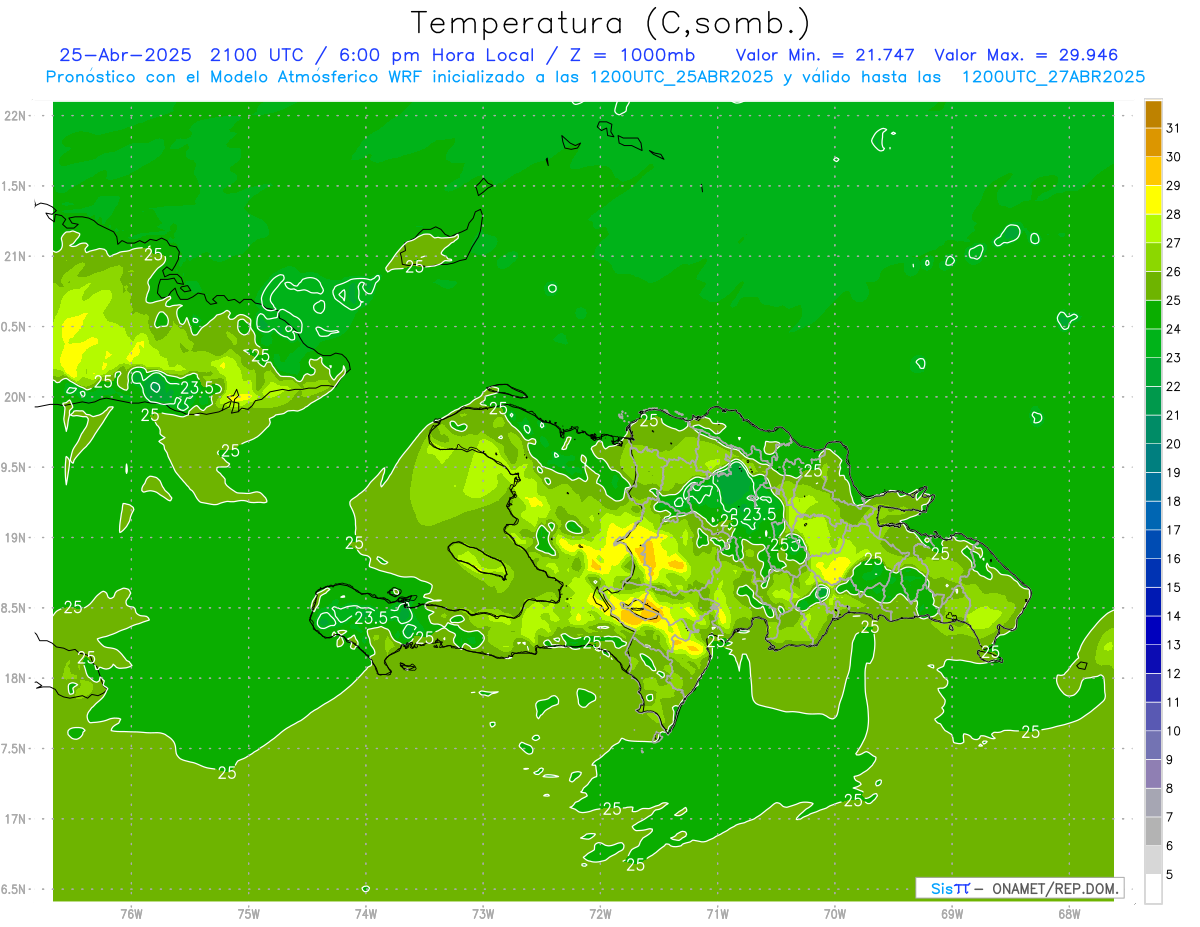Click the 70W longitude label
This screenshot has height=927, width=1200.
point(834,913)
